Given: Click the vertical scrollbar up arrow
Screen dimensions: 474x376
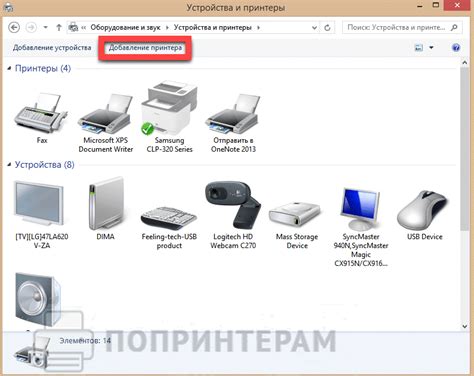Looking at the screenshot, I should 465,62.
